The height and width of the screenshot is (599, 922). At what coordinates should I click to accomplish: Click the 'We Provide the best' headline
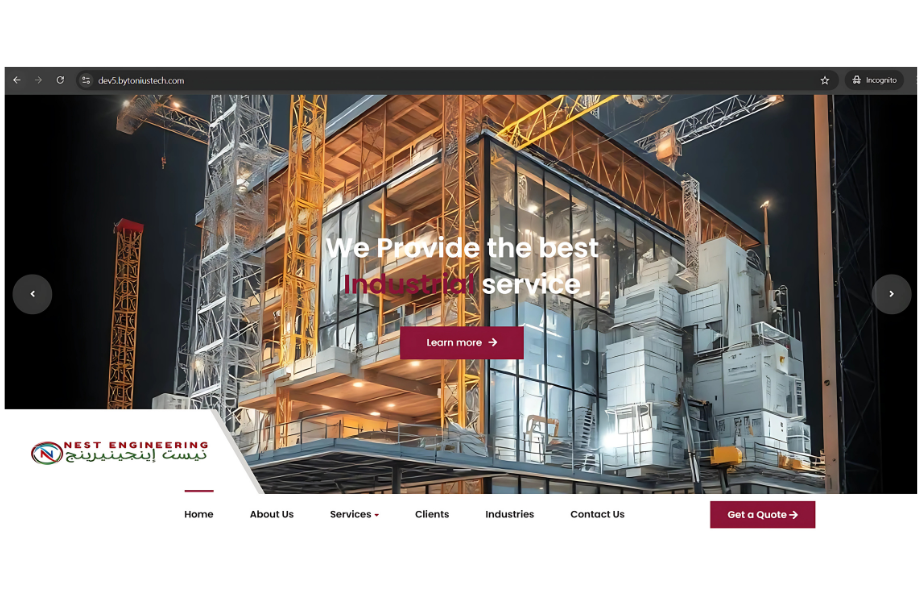pyautogui.click(x=462, y=248)
